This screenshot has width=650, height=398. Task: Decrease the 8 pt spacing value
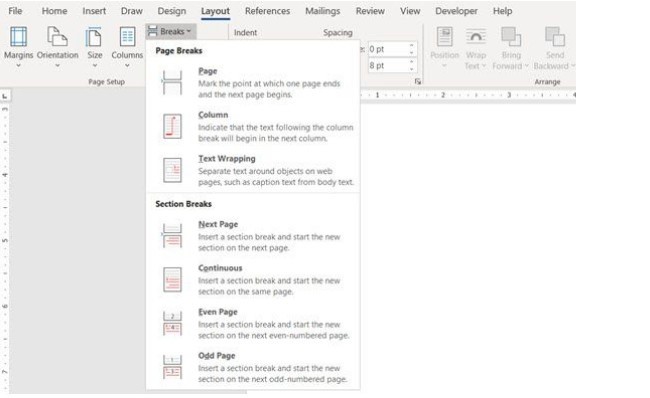(412, 69)
